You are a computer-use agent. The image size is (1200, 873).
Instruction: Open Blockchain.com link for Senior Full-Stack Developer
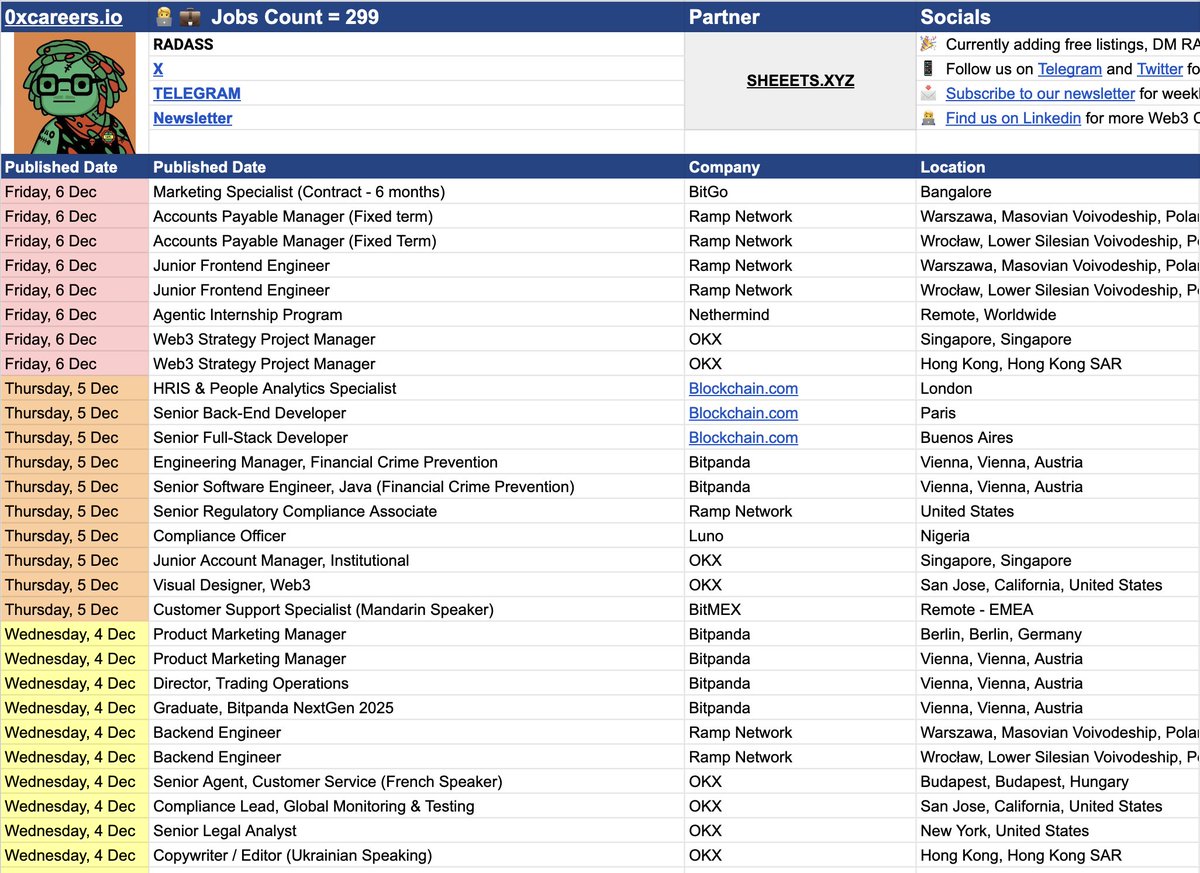[743, 438]
